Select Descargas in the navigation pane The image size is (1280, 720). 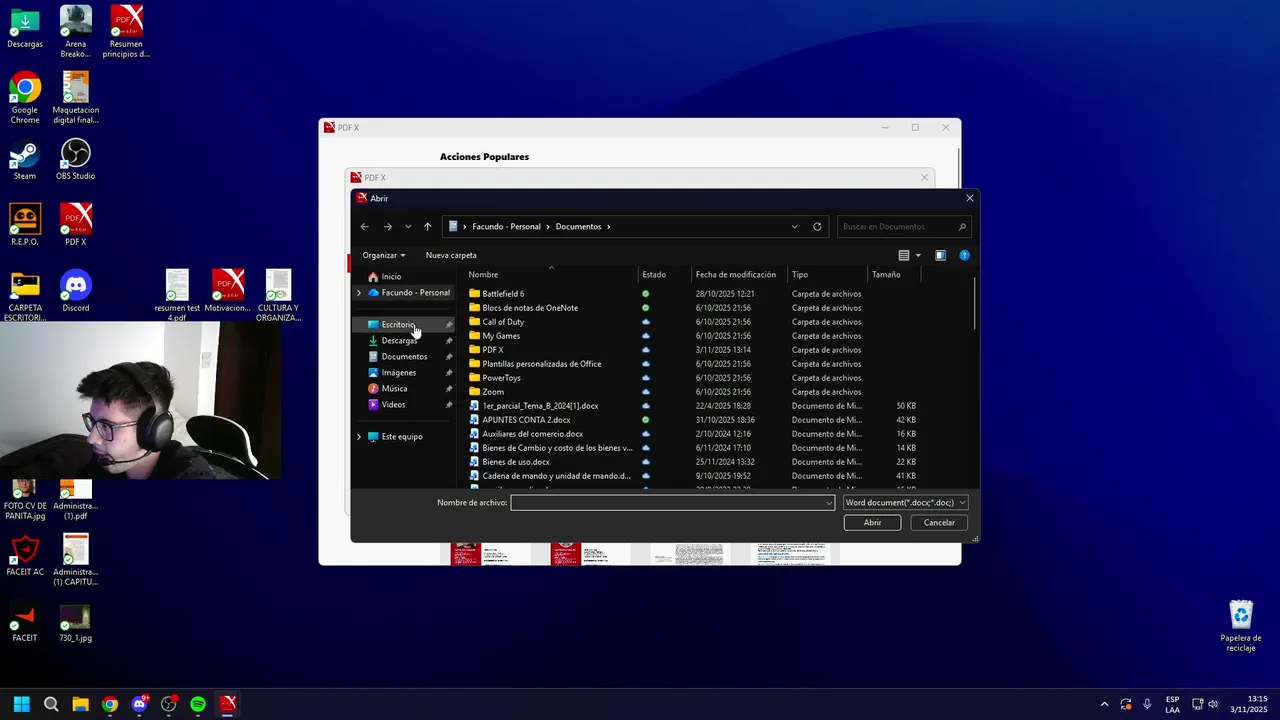399,341
